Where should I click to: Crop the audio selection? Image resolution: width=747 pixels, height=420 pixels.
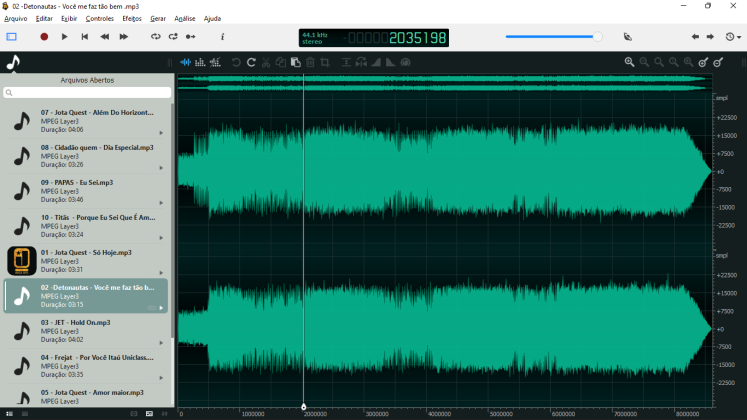pos(325,62)
